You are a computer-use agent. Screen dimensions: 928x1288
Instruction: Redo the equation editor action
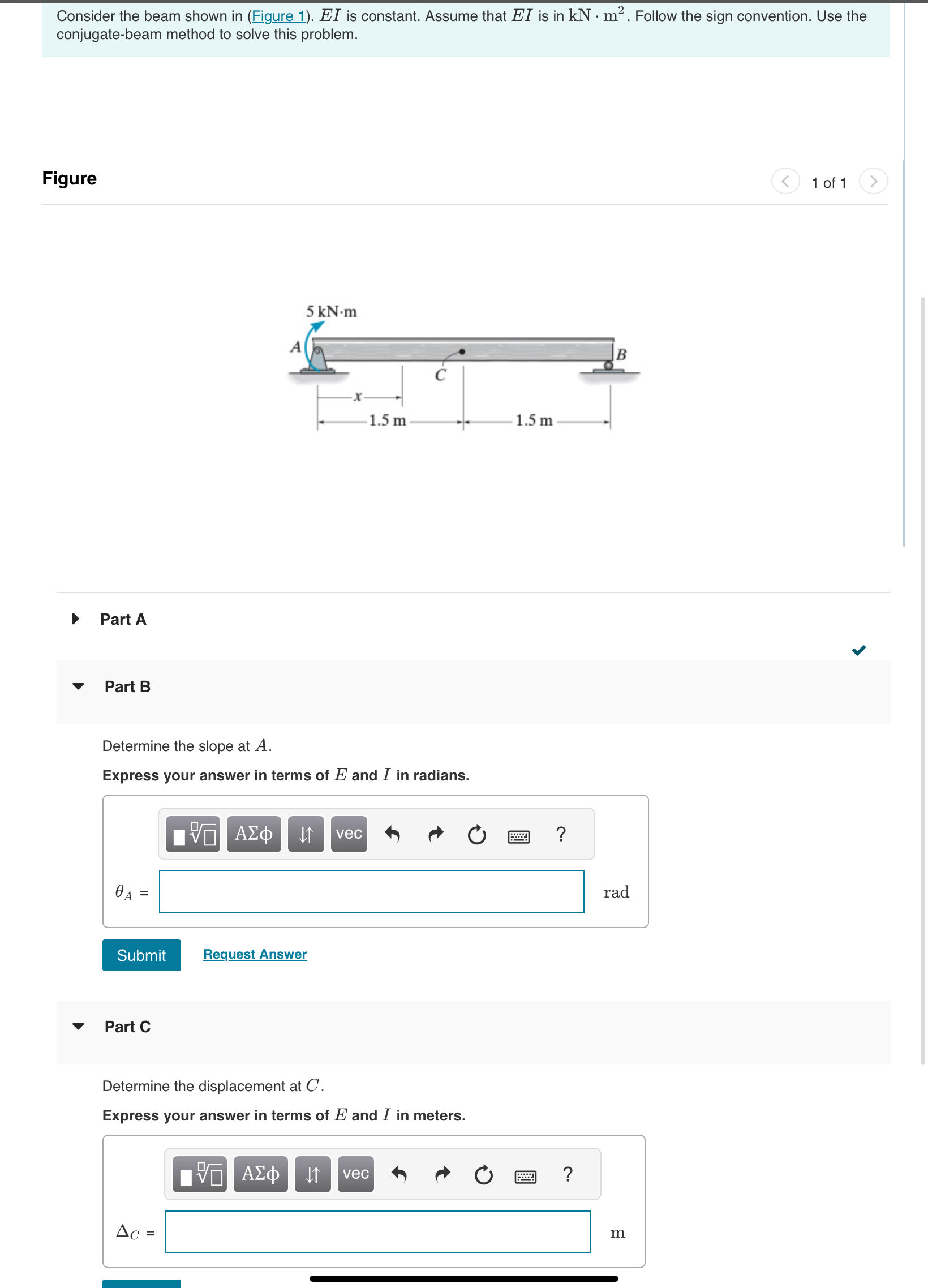point(435,834)
